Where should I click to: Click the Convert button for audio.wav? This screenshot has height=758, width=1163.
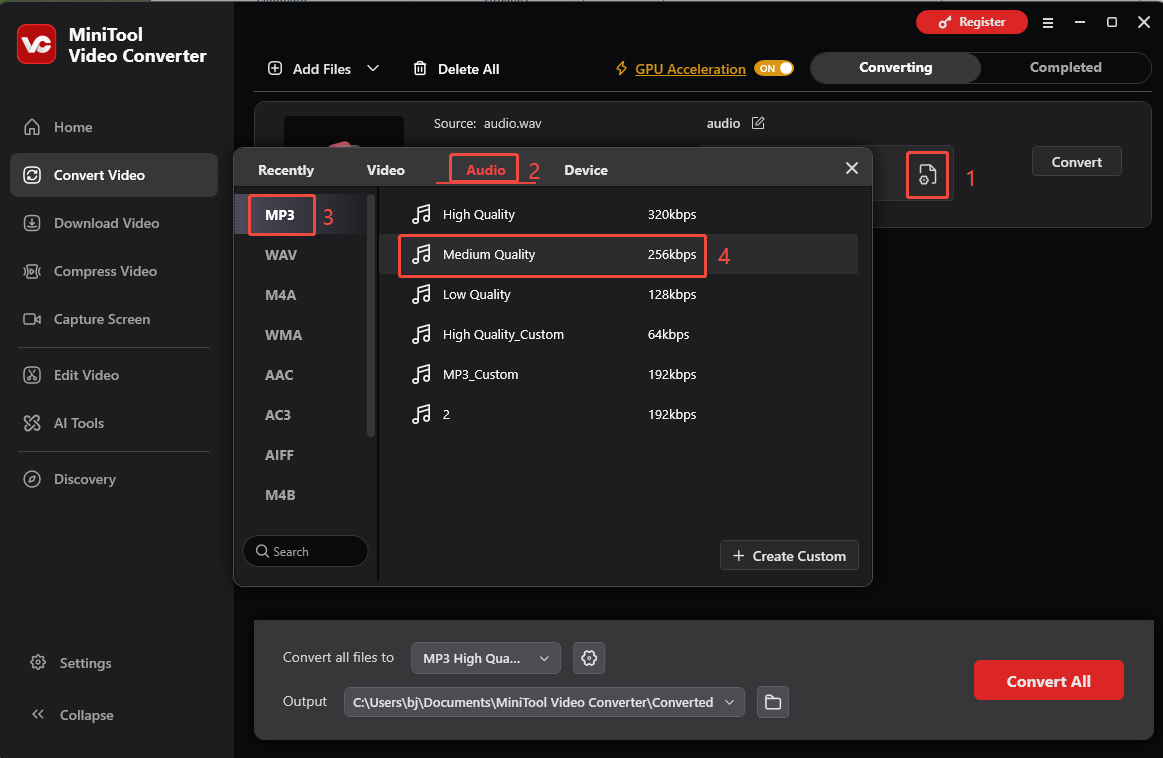click(x=1076, y=162)
